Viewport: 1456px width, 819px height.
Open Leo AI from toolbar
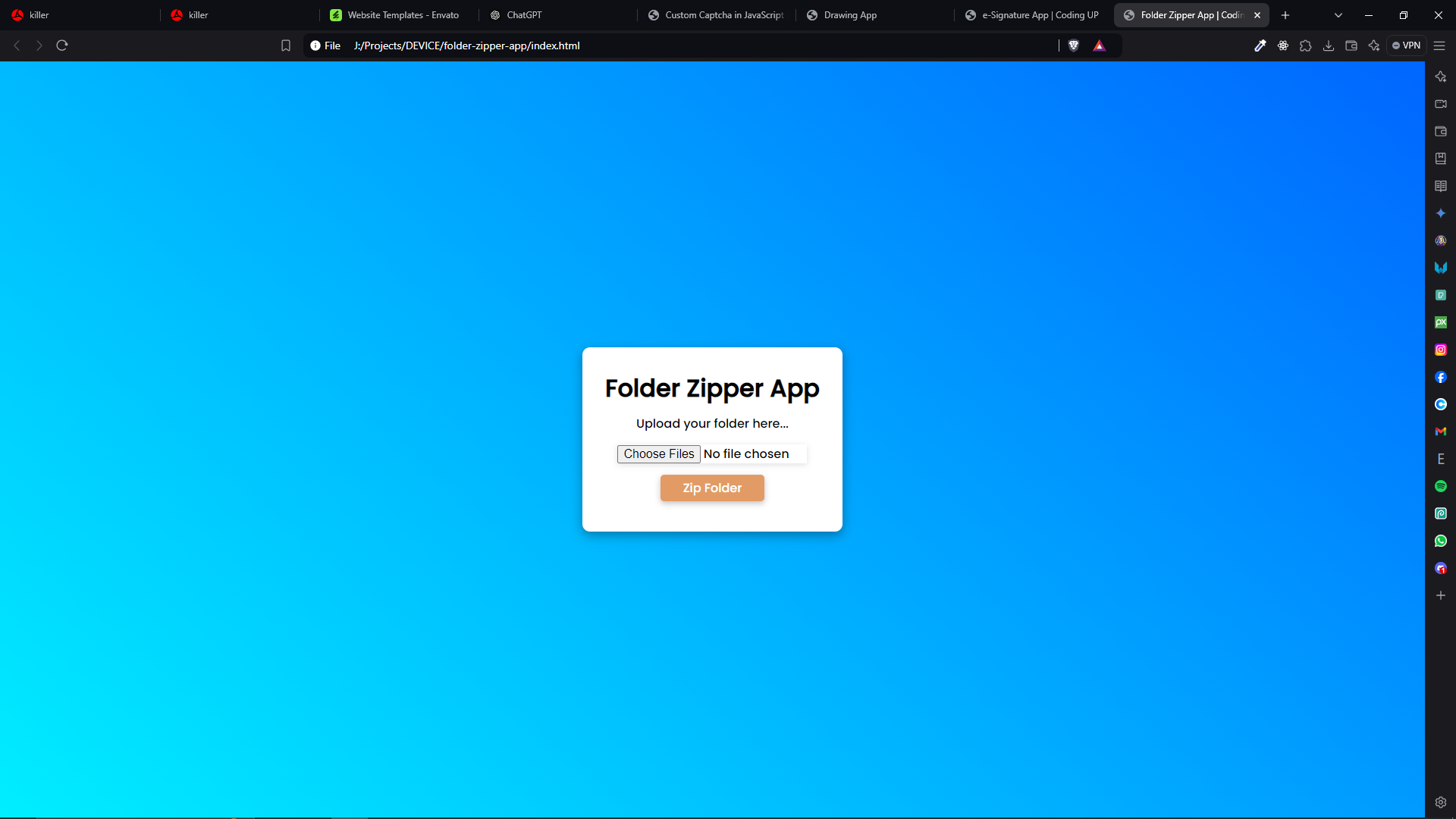1374,45
